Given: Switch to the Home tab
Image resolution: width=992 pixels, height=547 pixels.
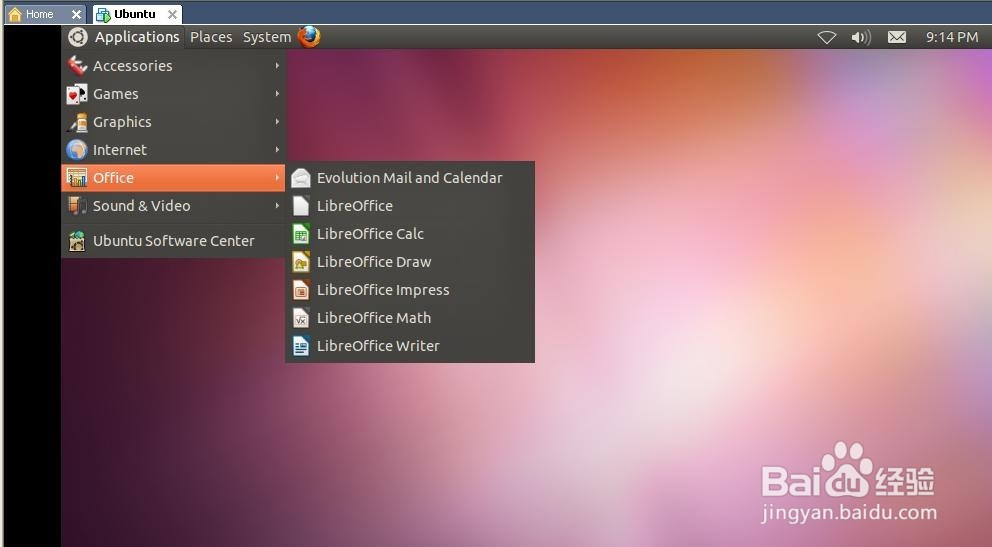Looking at the screenshot, I should 46,14.
